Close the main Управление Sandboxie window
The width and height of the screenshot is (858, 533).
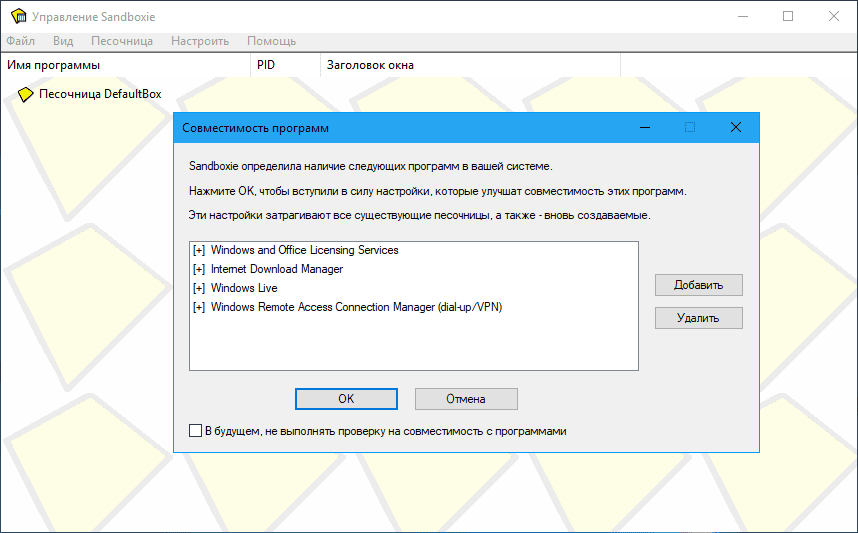coord(833,16)
